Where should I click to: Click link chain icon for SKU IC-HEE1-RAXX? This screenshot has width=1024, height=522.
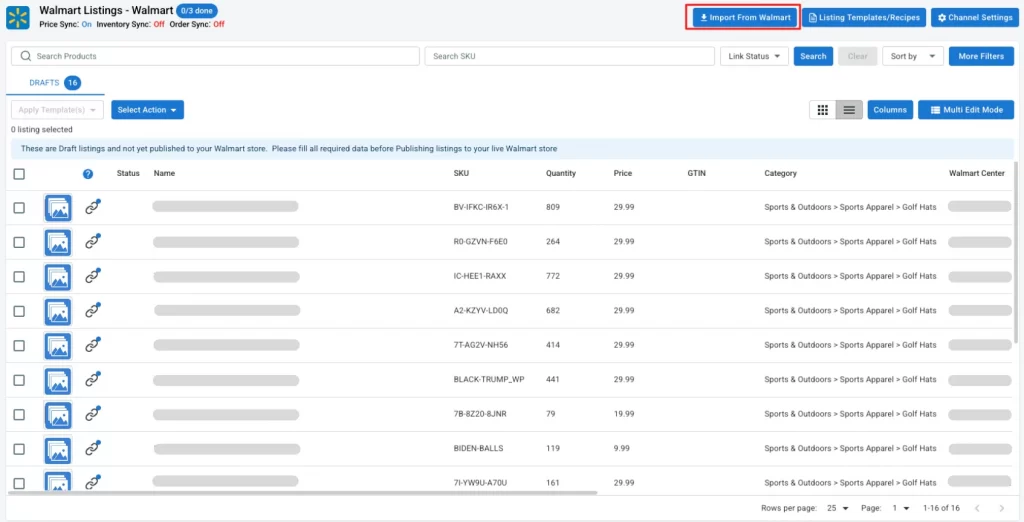(x=93, y=276)
